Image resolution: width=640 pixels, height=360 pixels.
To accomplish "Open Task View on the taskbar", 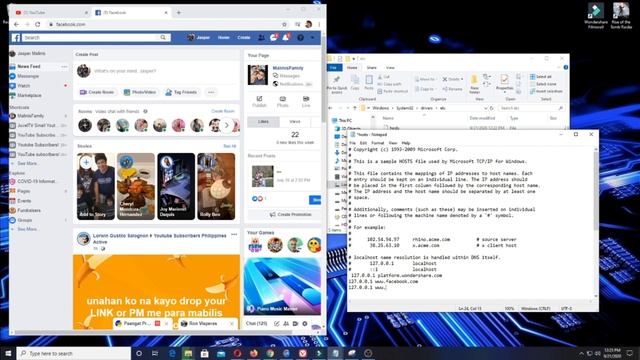I will click(155, 353).
